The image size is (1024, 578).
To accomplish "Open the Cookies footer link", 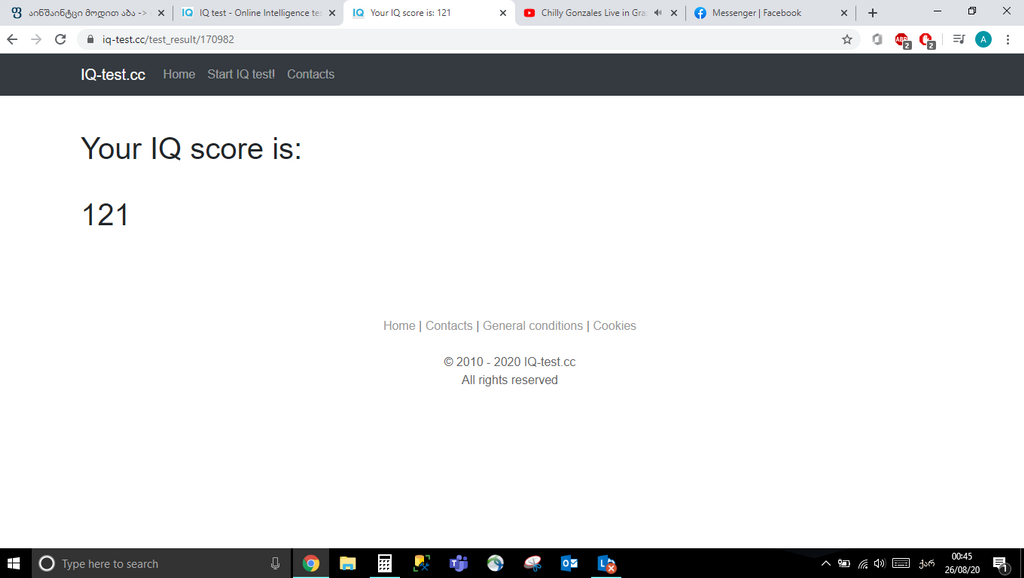I will 615,325.
